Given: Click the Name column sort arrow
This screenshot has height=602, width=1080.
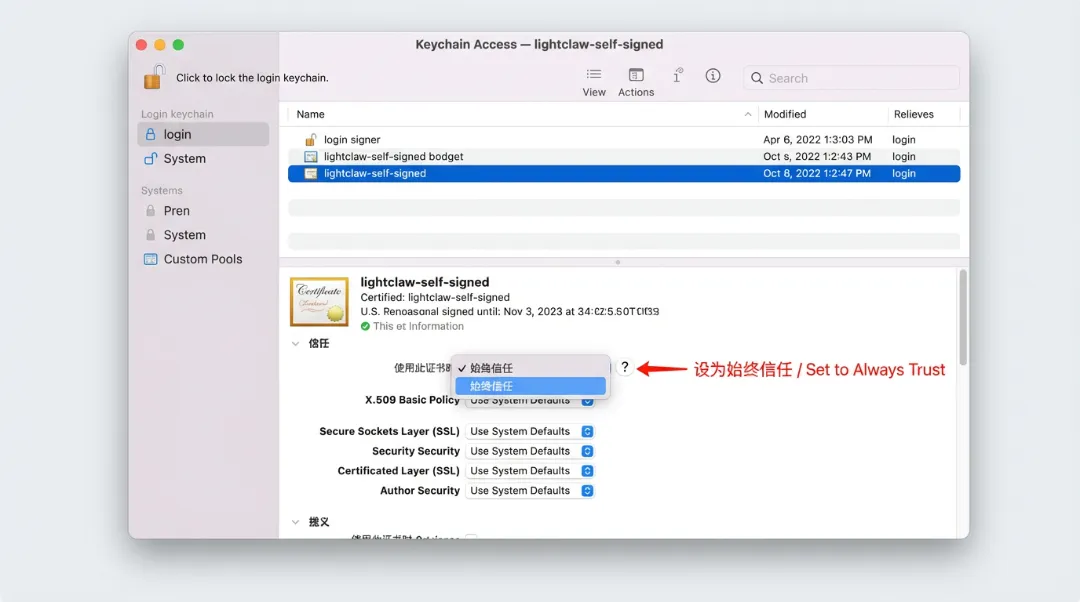Looking at the screenshot, I should coord(748,114).
